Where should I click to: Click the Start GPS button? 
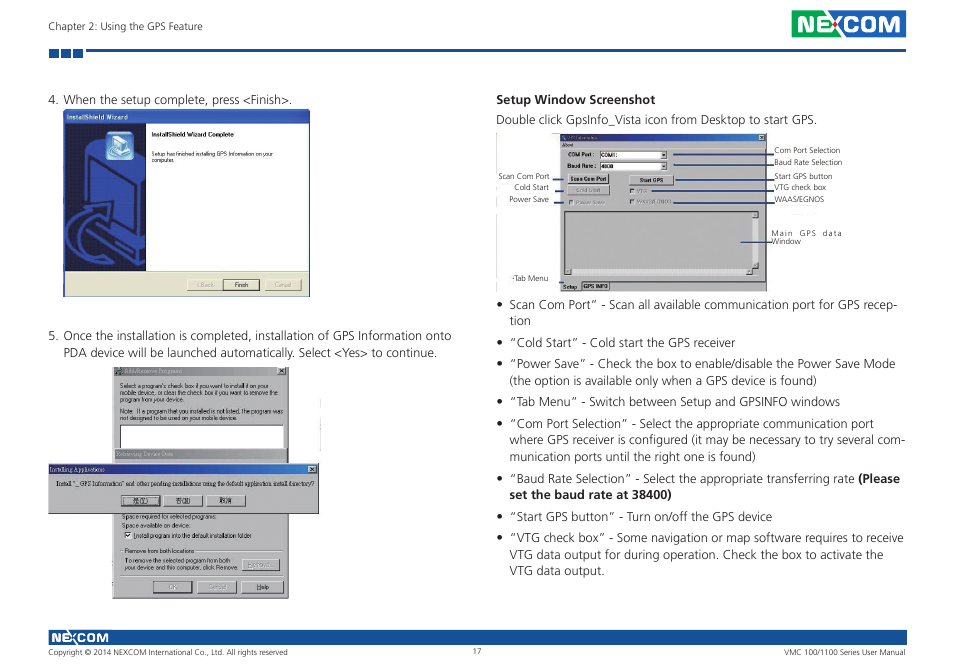click(651, 180)
